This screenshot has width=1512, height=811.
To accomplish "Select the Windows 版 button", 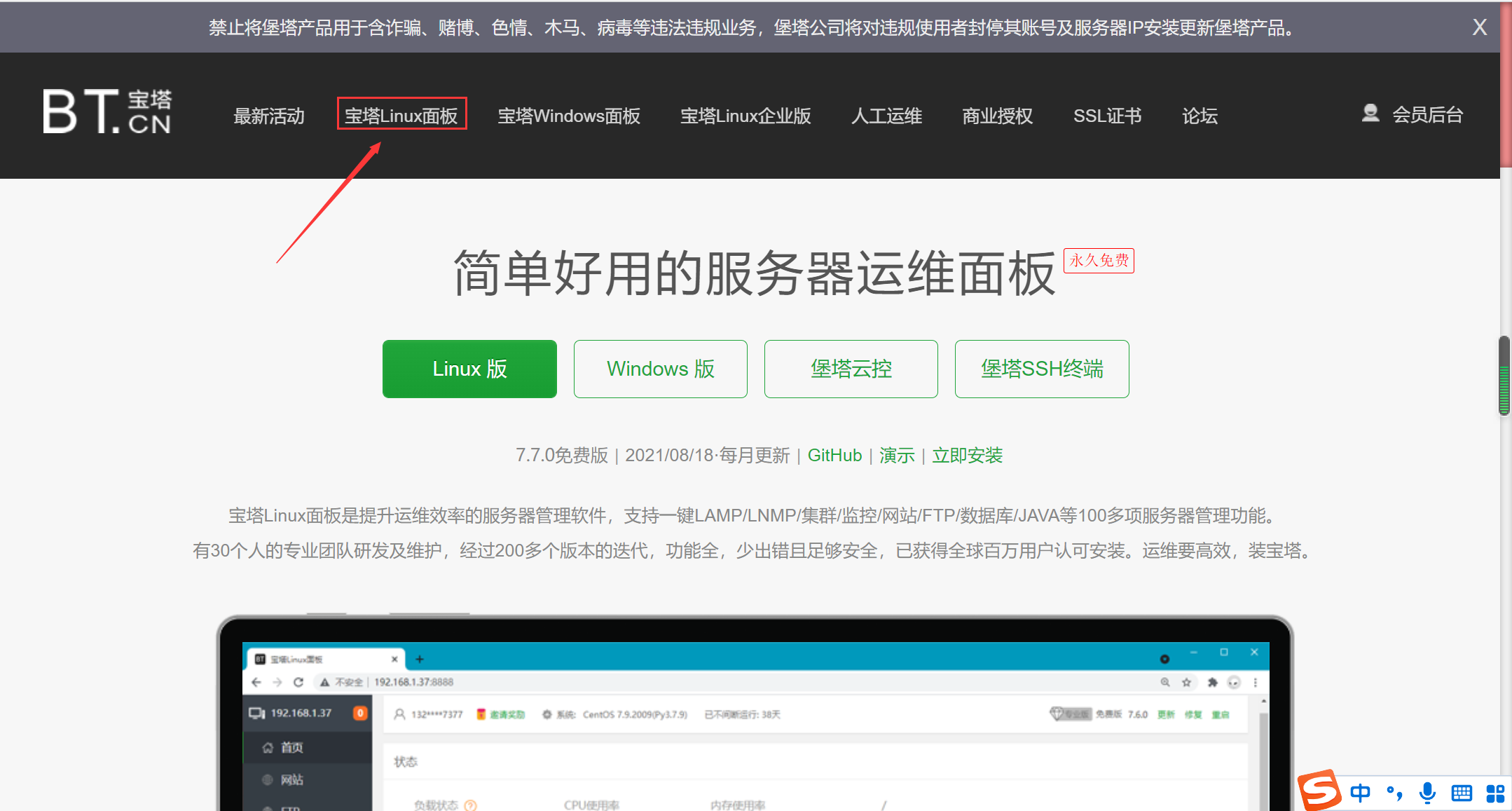I will pos(661,369).
